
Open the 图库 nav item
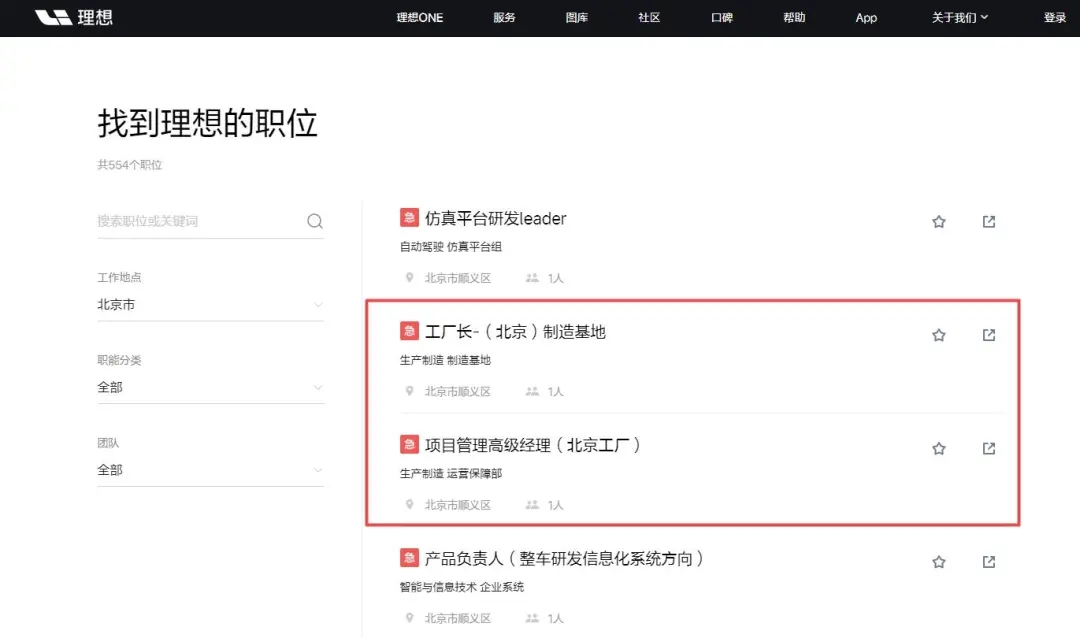(x=577, y=18)
